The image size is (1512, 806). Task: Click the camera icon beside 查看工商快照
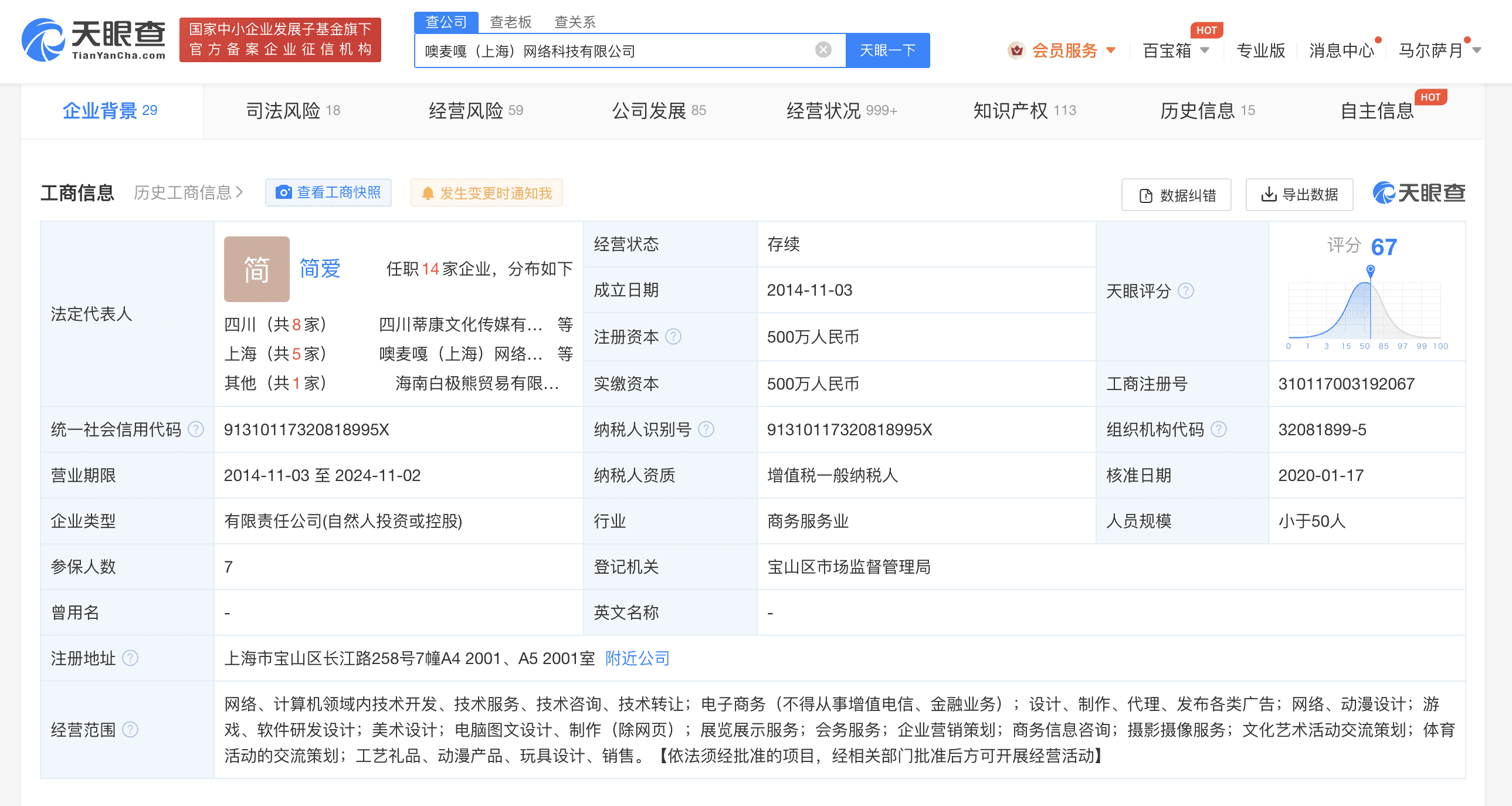pos(283,192)
